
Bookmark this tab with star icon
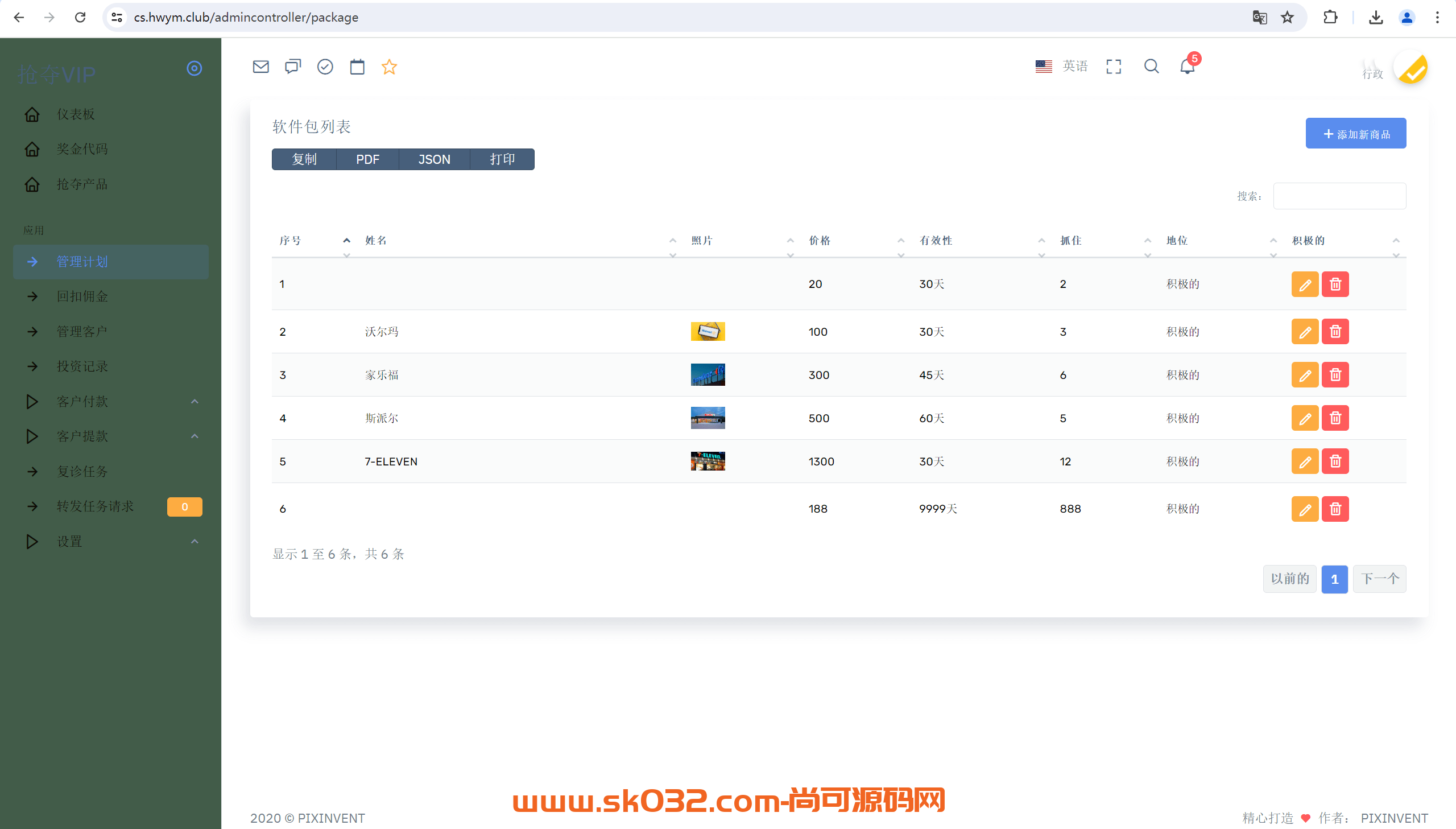[x=1287, y=18]
